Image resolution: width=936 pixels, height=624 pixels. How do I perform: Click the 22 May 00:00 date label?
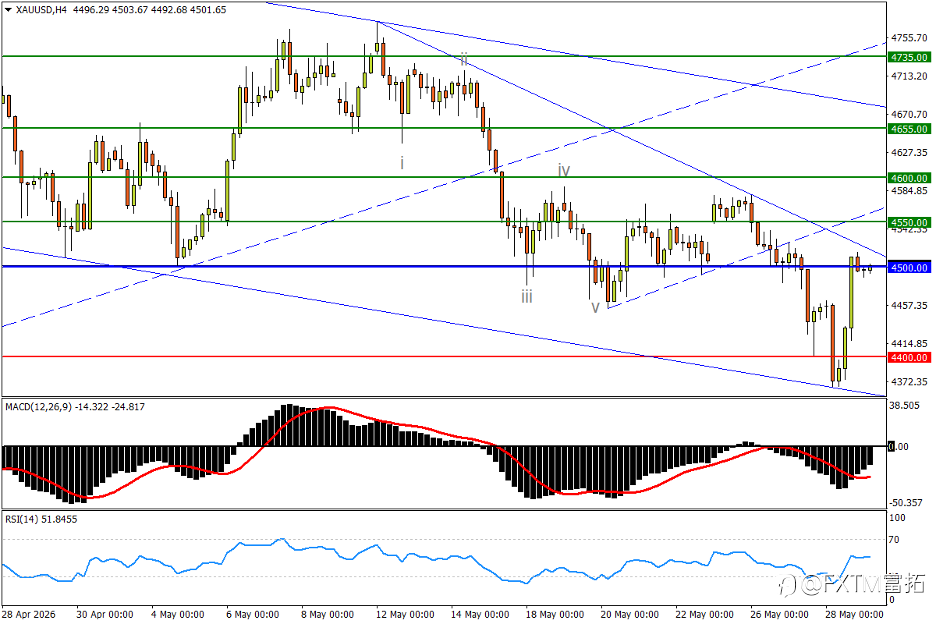coord(704,614)
